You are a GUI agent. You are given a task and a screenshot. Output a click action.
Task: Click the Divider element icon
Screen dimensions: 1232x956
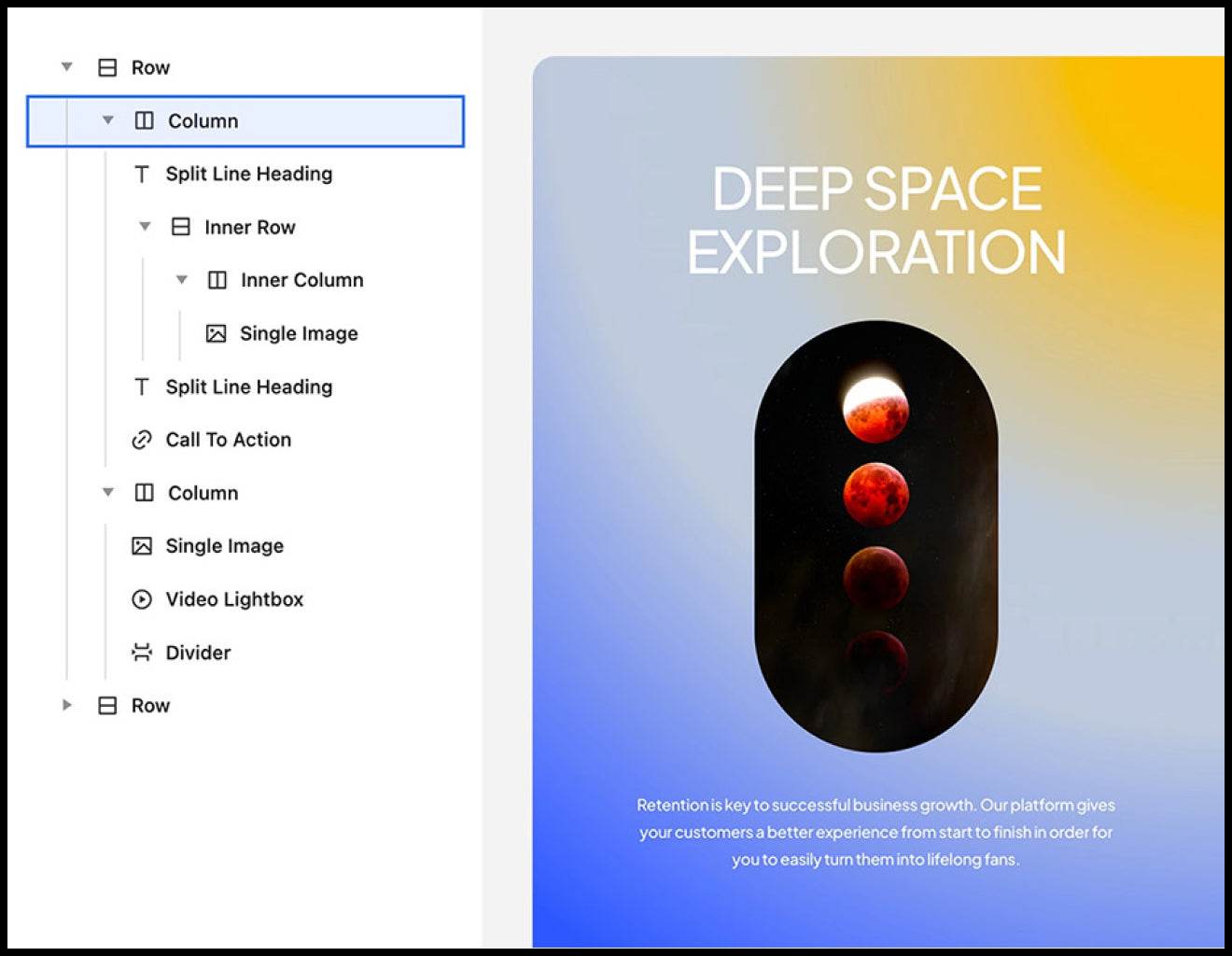point(142,653)
